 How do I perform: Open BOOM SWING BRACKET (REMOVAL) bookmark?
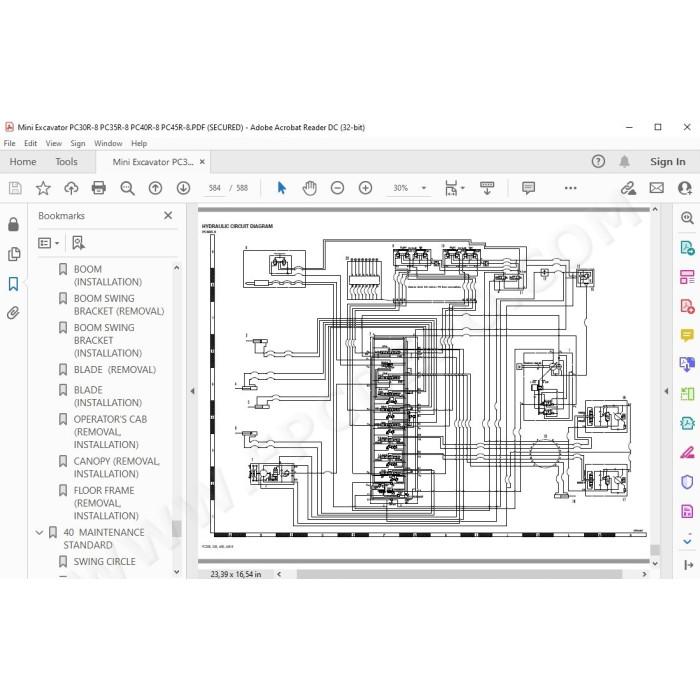click(119, 304)
